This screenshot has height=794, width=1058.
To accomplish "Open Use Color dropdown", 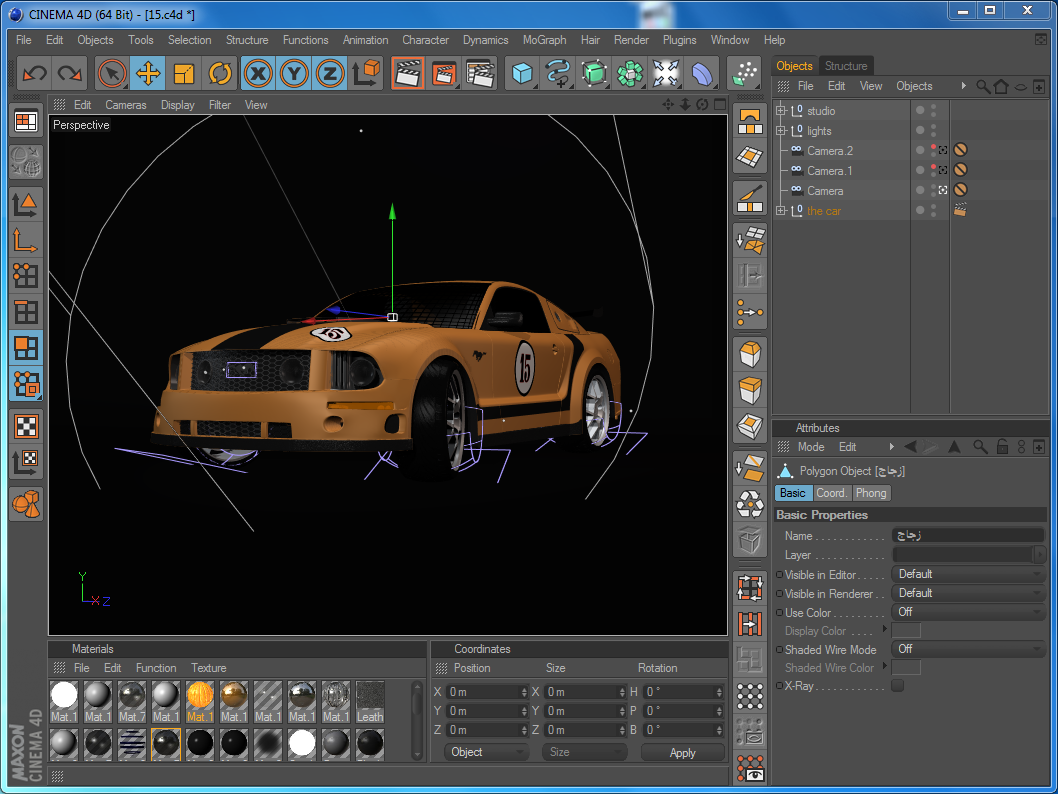I will (x=968, y=612).
